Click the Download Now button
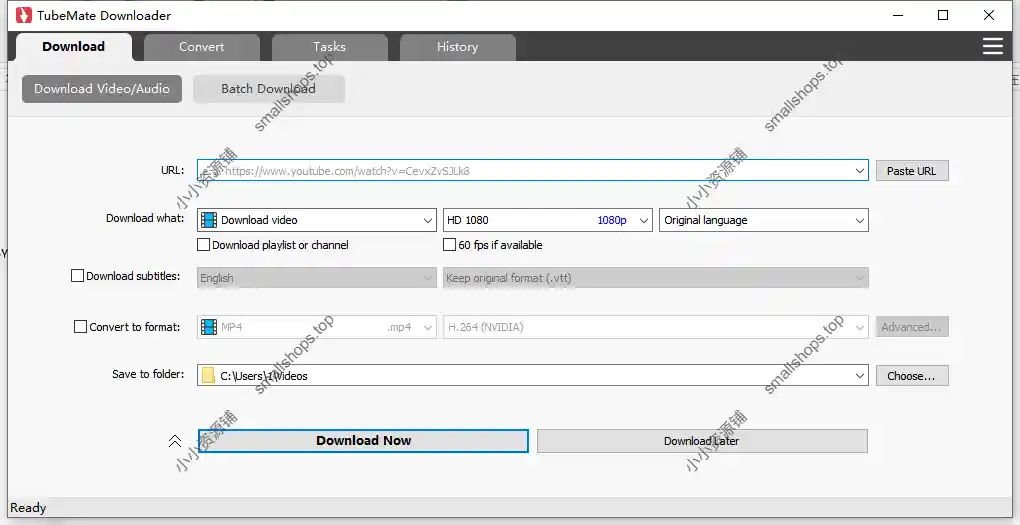Screen dimensions: 1020x525 (x=364, y=440)
